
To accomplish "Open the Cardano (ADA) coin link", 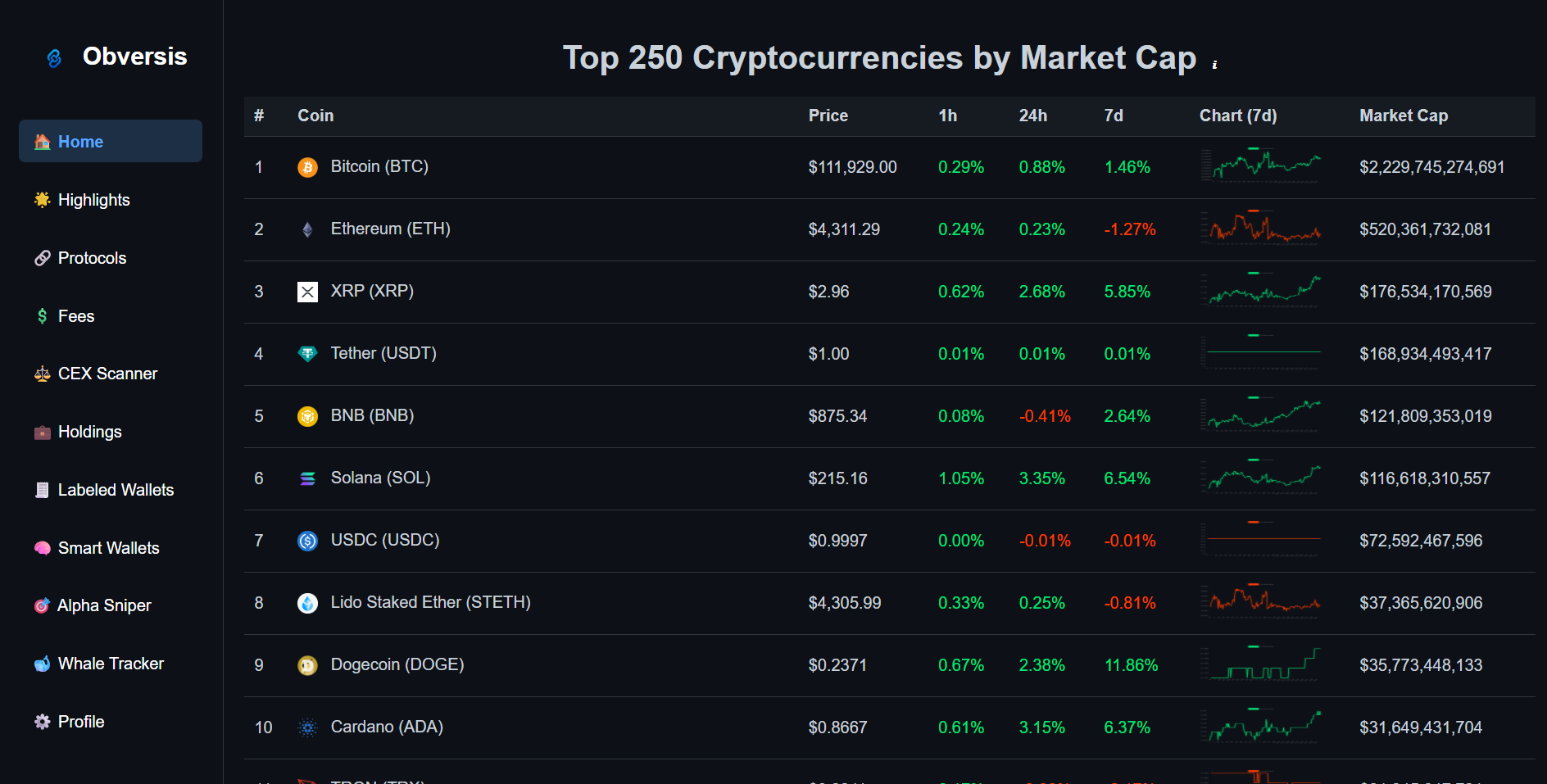I will tap(386, 727).
